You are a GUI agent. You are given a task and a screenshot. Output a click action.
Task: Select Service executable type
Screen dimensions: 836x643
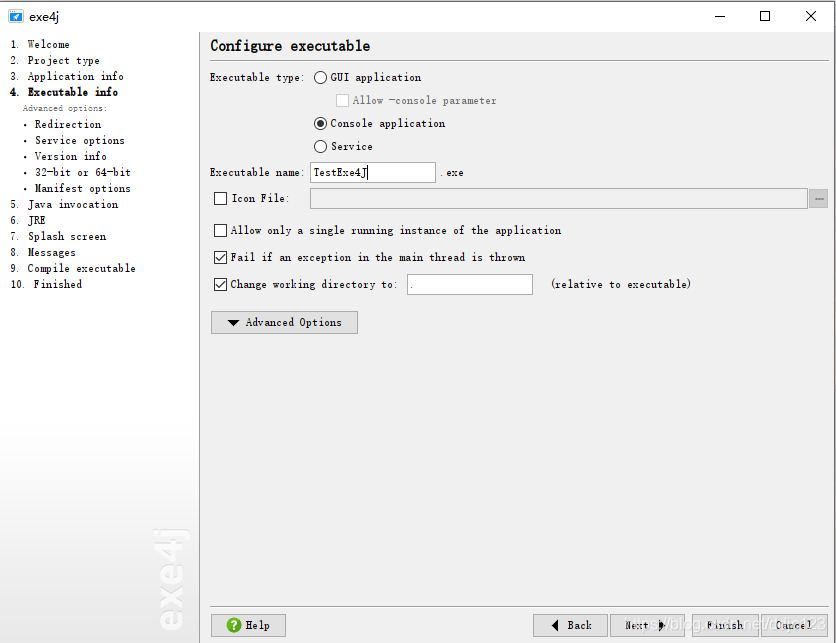(320, 147)
